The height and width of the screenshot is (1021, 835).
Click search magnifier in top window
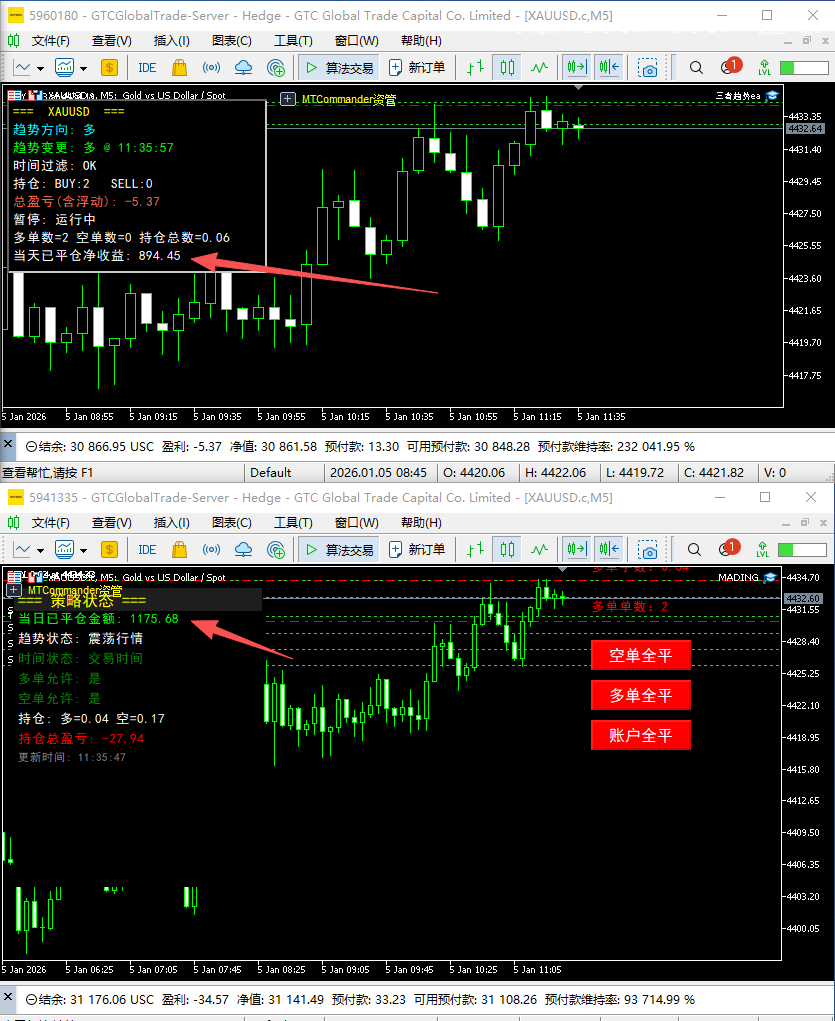click(696, 68)
